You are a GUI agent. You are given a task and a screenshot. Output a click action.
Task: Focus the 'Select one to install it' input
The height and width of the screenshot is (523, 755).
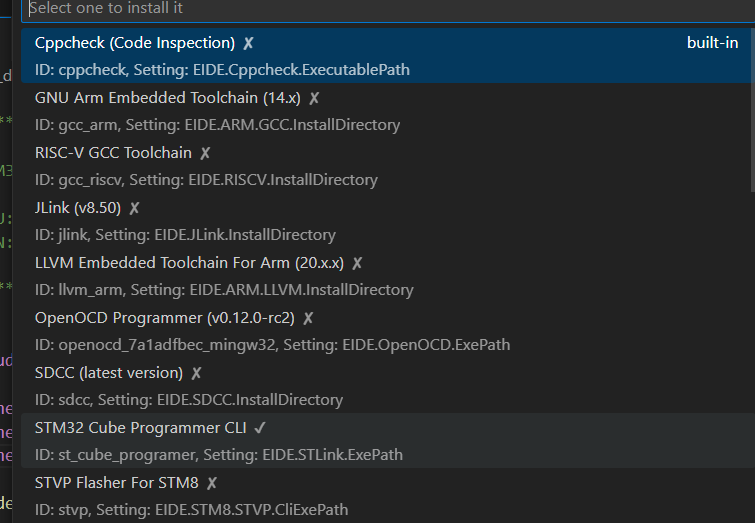[388, 9]
